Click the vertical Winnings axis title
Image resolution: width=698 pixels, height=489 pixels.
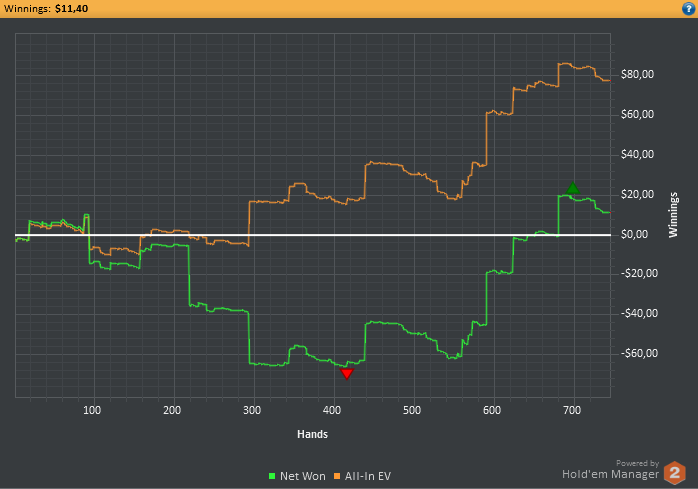pos(673,215)
